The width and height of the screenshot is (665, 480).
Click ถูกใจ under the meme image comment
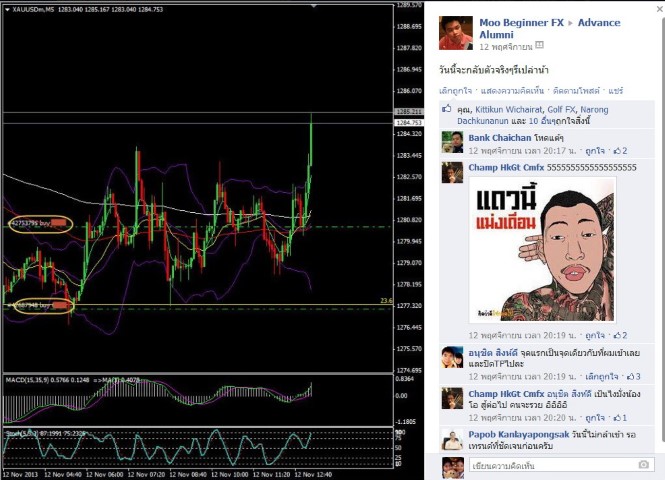pyautogui.click(x=595, y=335)
